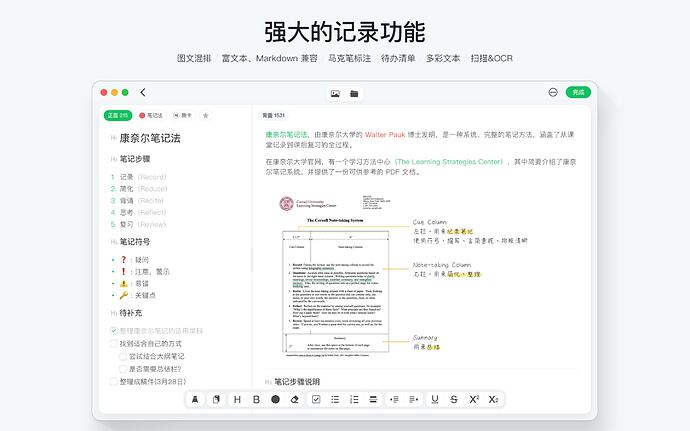Screen dimensions: 690x431
Task: Click the back arrow in title bar
Action: [143, 93]
